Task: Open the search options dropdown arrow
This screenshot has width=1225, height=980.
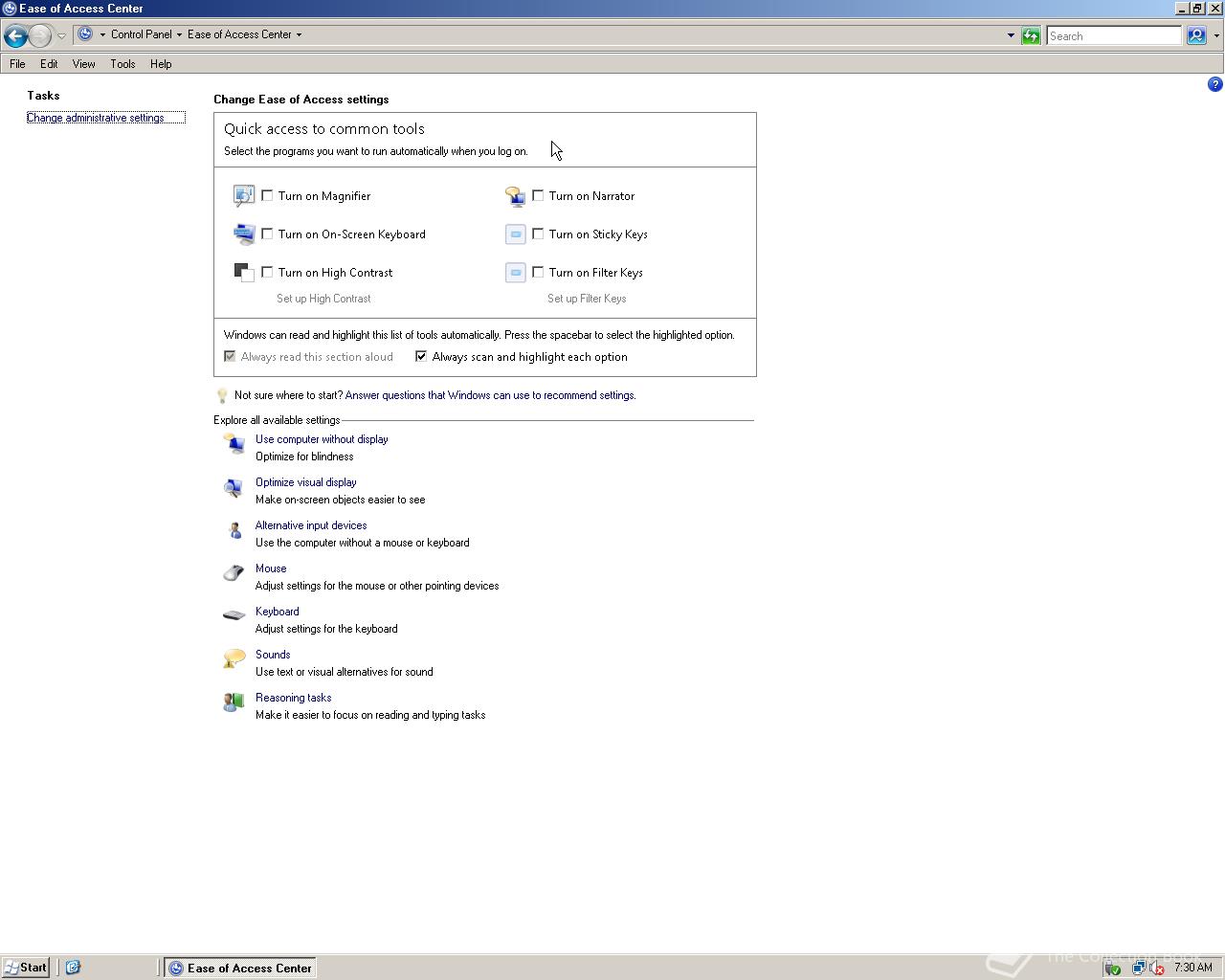Action: pos(1216,35)
